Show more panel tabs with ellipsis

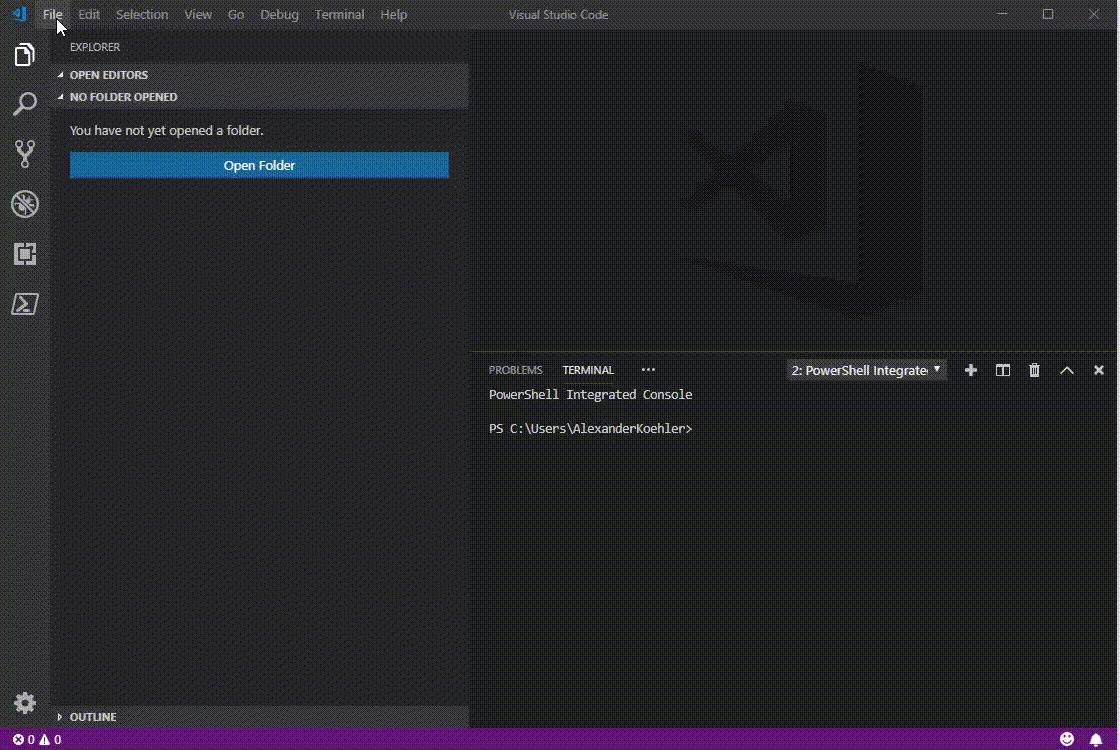(x=648, y=370)
